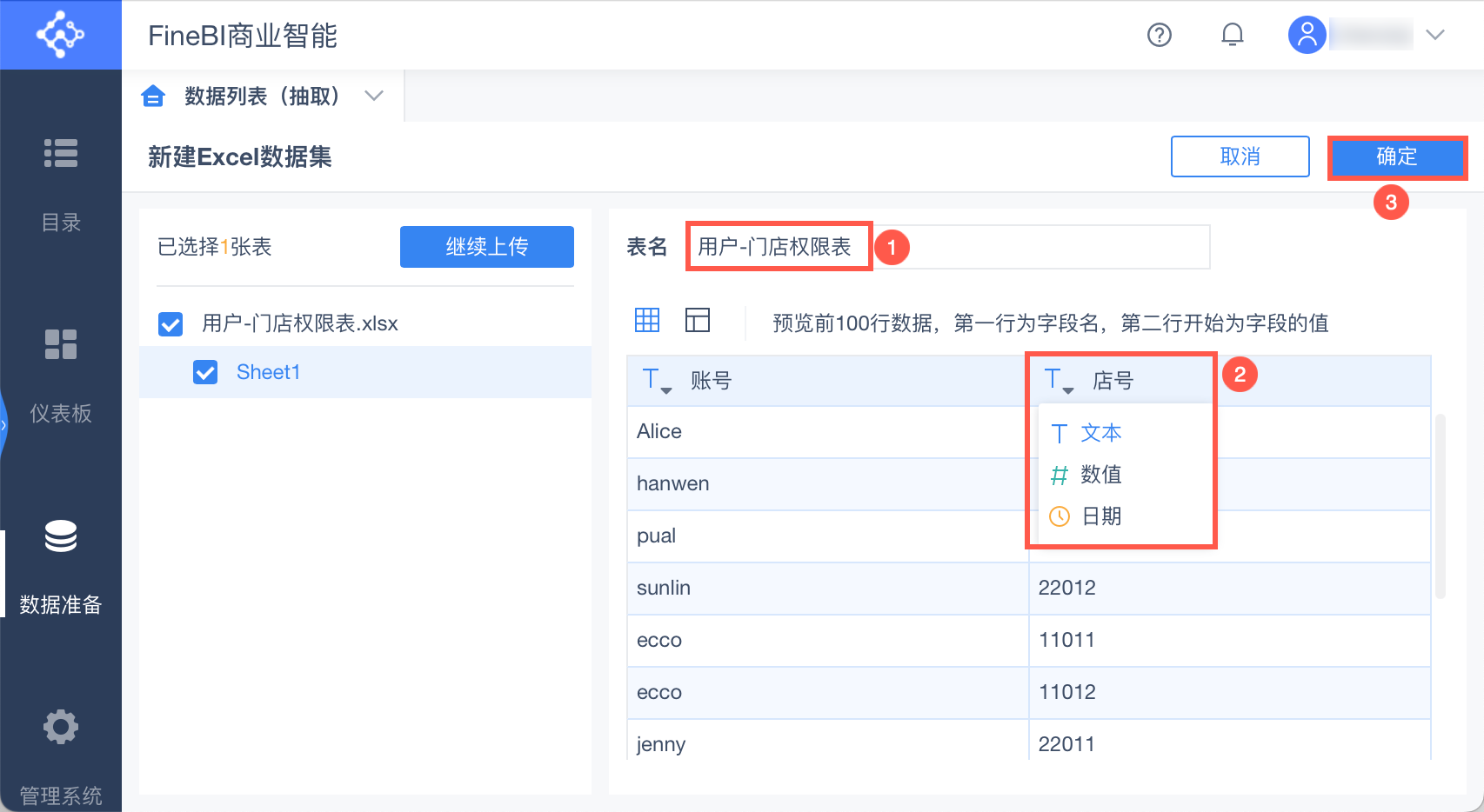This screenshot has width=1484, height=812.
Task: Open the help question mark icon
Action: 1159,35
